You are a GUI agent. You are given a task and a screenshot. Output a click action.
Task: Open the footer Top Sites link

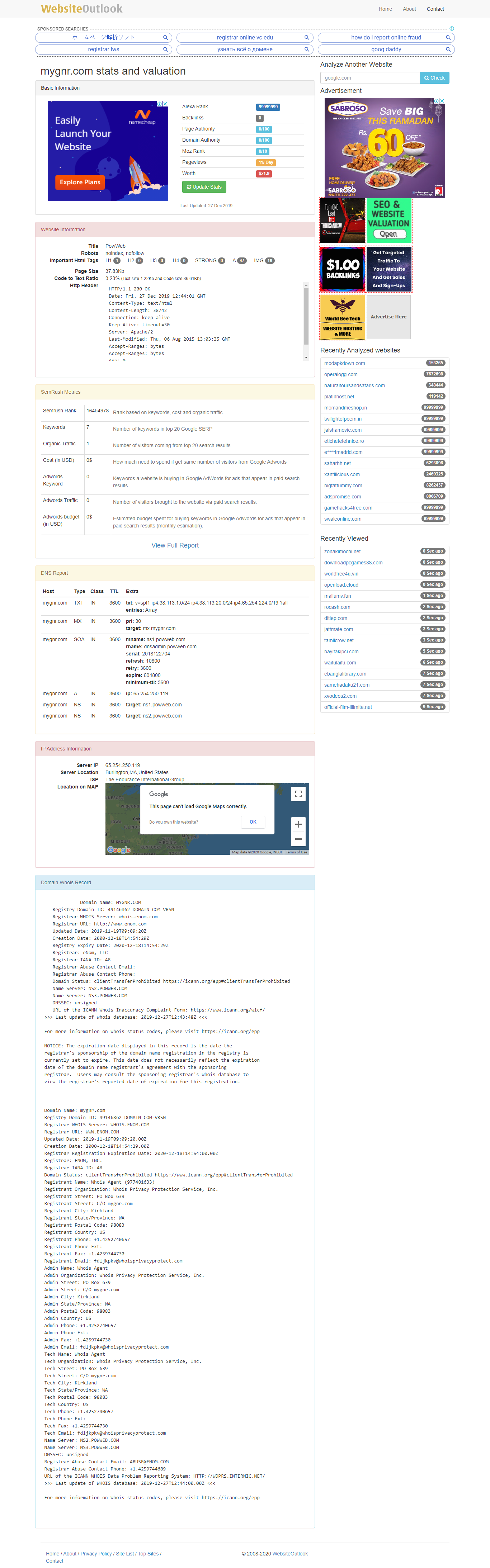click(x=148, y=1553)
